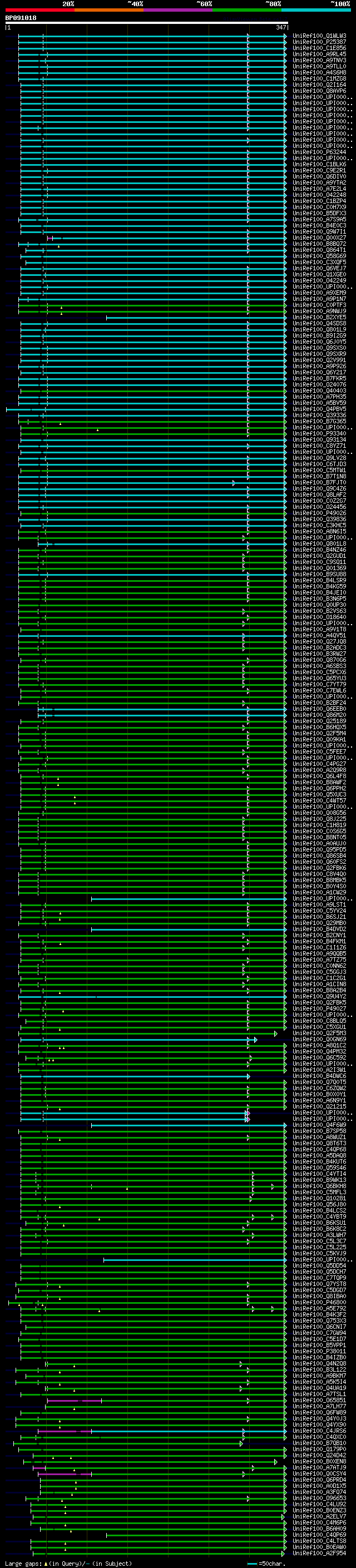Select the UniRef100_O42248 label
The width and height of the screenshot is (356, 1568).
click(319, 195)
